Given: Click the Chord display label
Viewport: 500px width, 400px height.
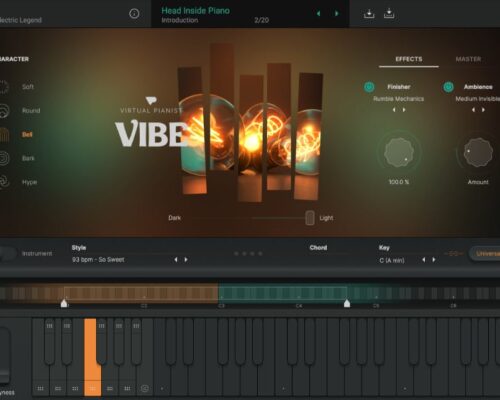Looking at the screenshot, I should click(x=318, y=248).
